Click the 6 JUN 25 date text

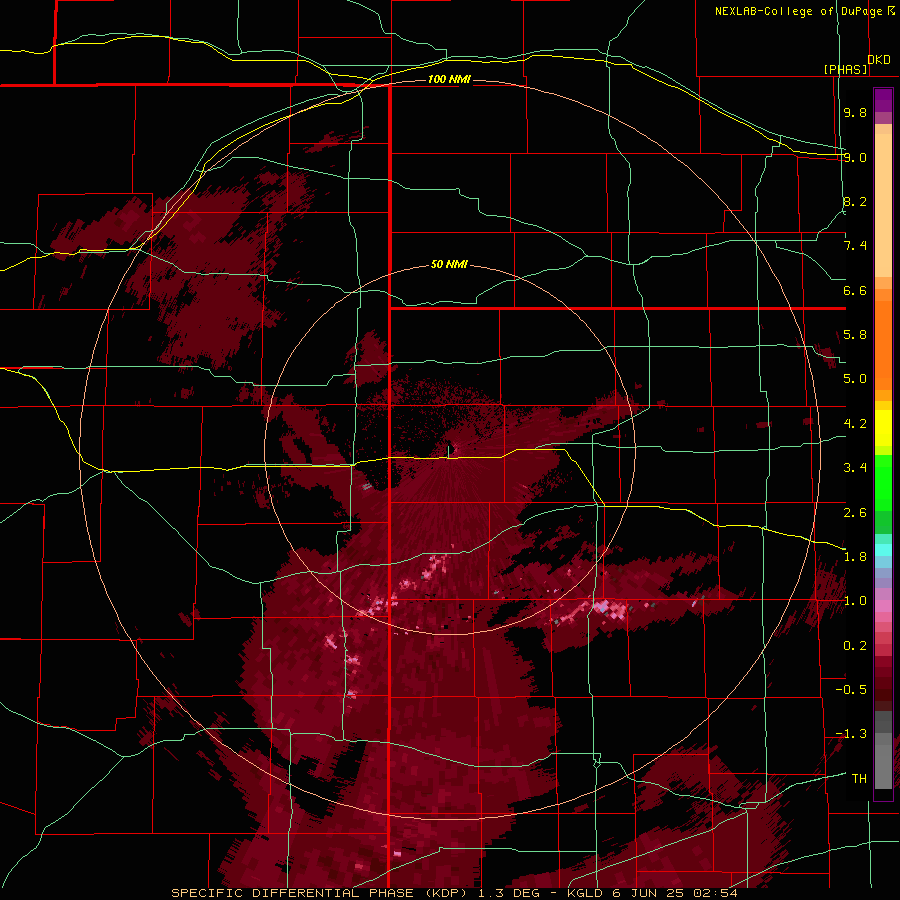click(x=647, y=893)
